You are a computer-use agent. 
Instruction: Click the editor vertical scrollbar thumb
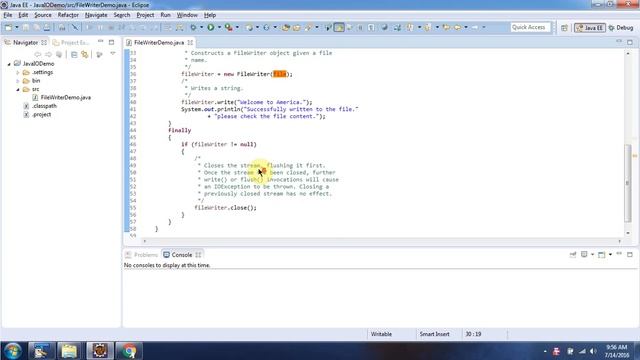coord(628,183)
